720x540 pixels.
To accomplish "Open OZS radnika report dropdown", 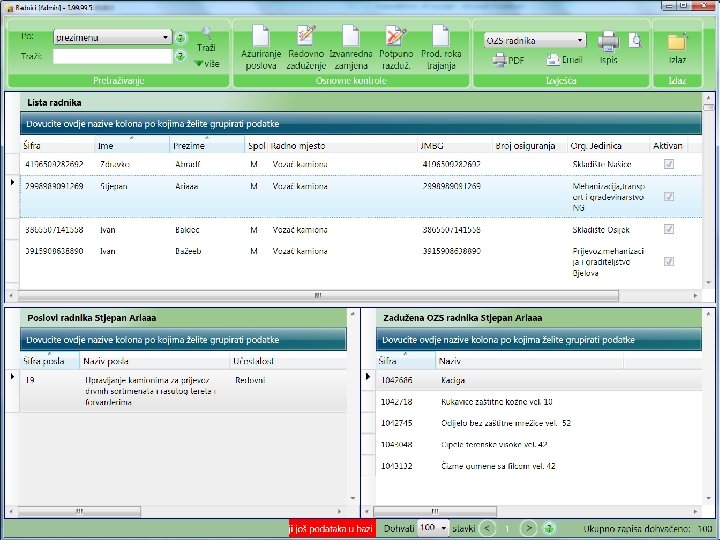I will click(x=534, y=40).
